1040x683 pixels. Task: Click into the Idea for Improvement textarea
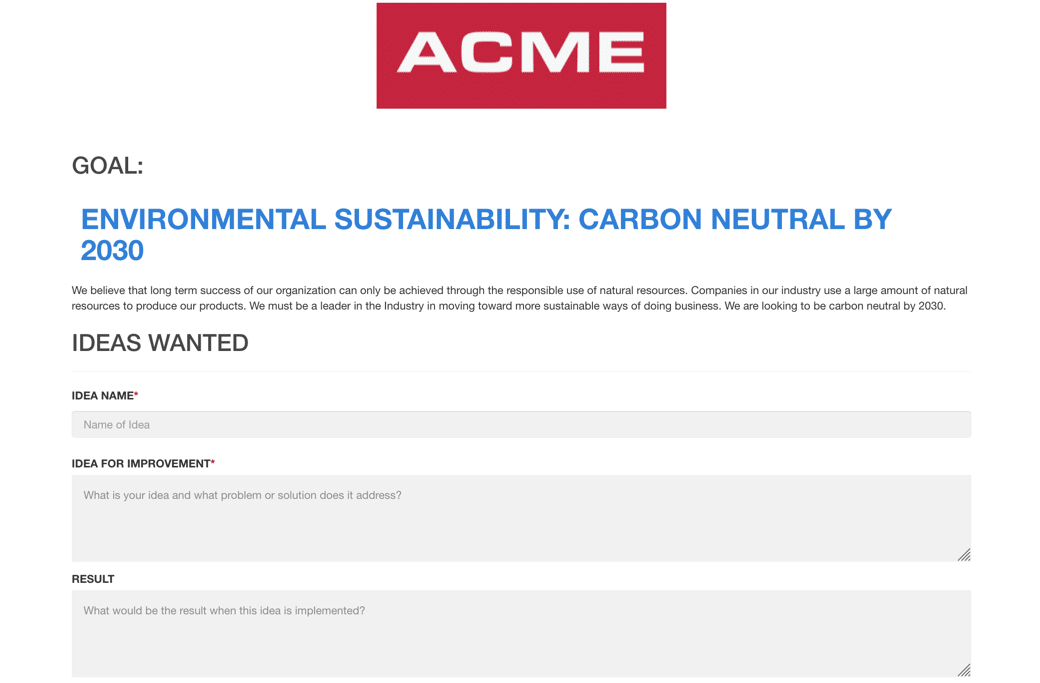click(x=521, y=517)
